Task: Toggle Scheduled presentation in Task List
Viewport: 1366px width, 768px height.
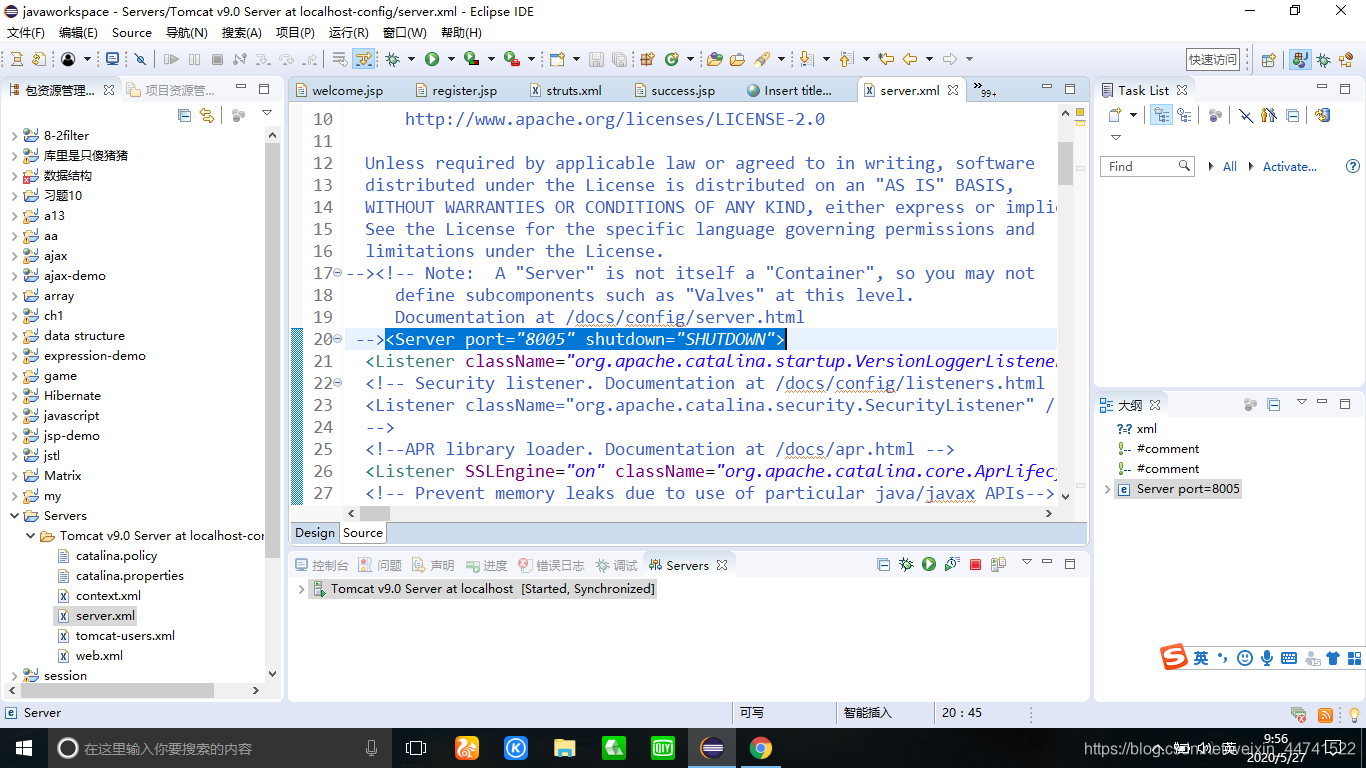Action: point(1184,115)
